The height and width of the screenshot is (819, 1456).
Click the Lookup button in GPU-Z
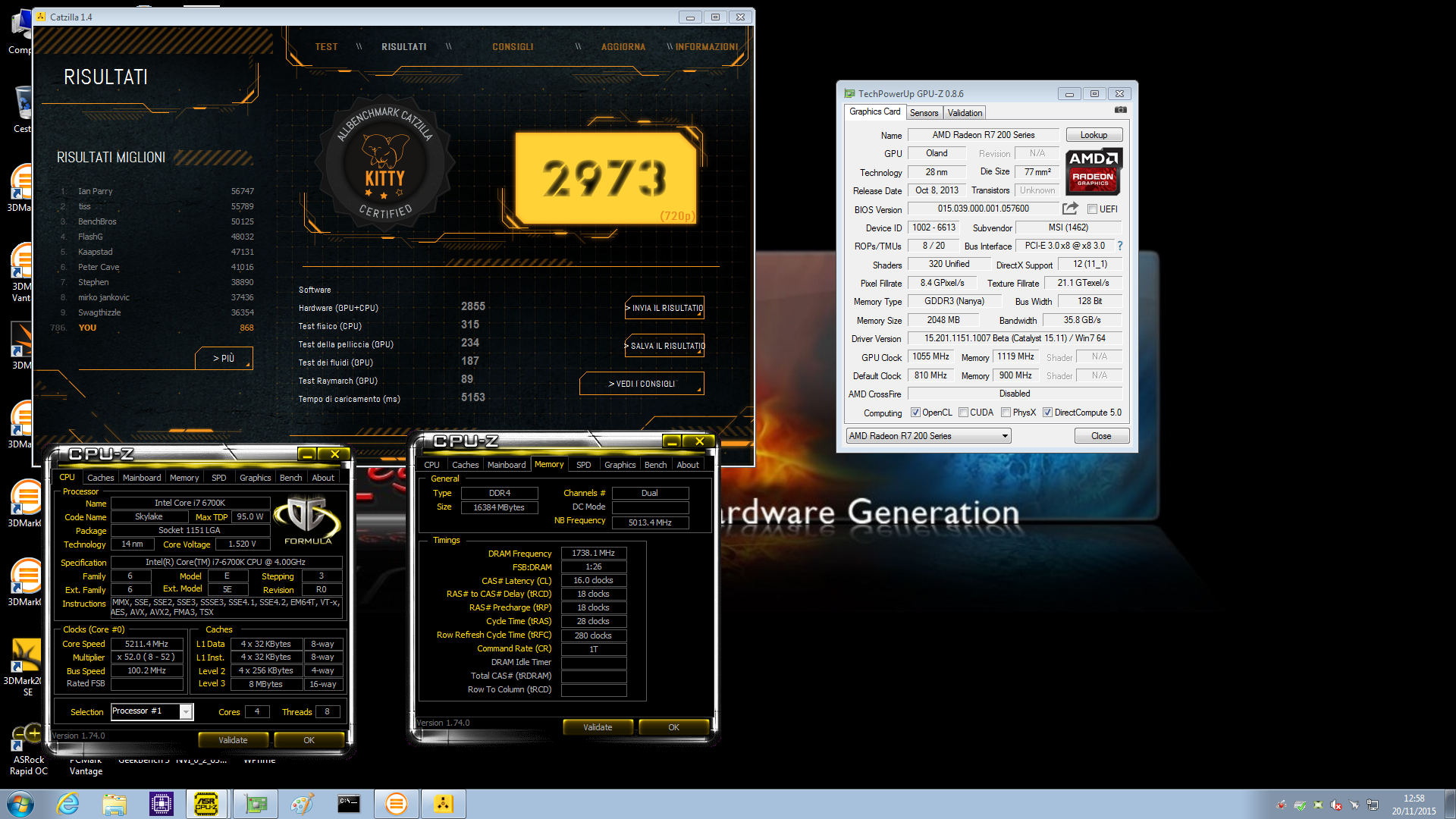[1094, 135]
